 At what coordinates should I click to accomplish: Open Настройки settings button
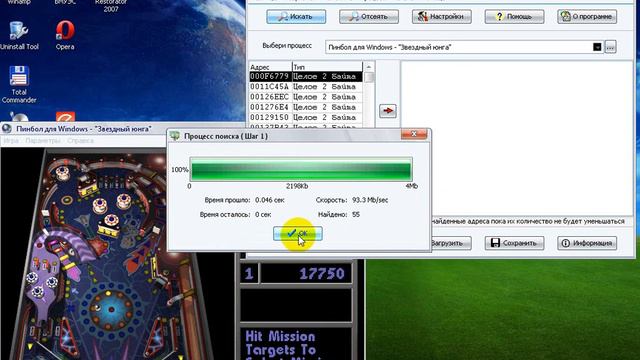tap(442, 17)
